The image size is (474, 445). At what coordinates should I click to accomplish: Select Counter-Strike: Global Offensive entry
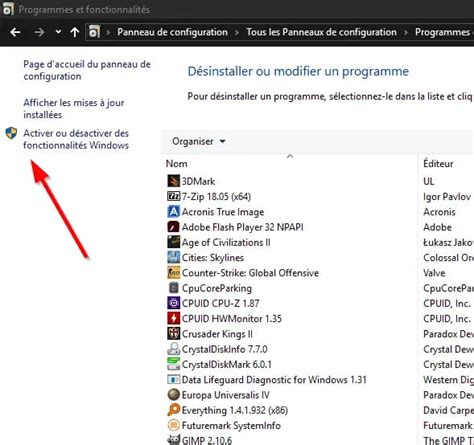point(250,273)
